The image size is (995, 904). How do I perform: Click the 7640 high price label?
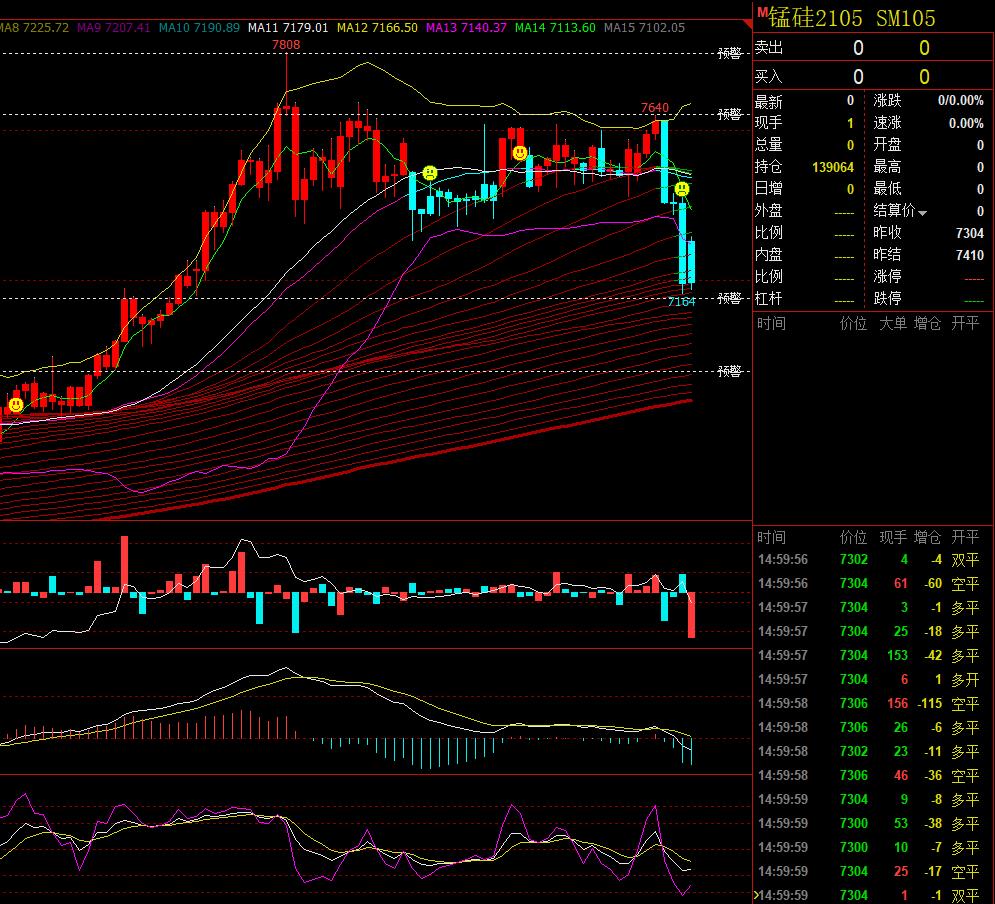tap(655, 107)
